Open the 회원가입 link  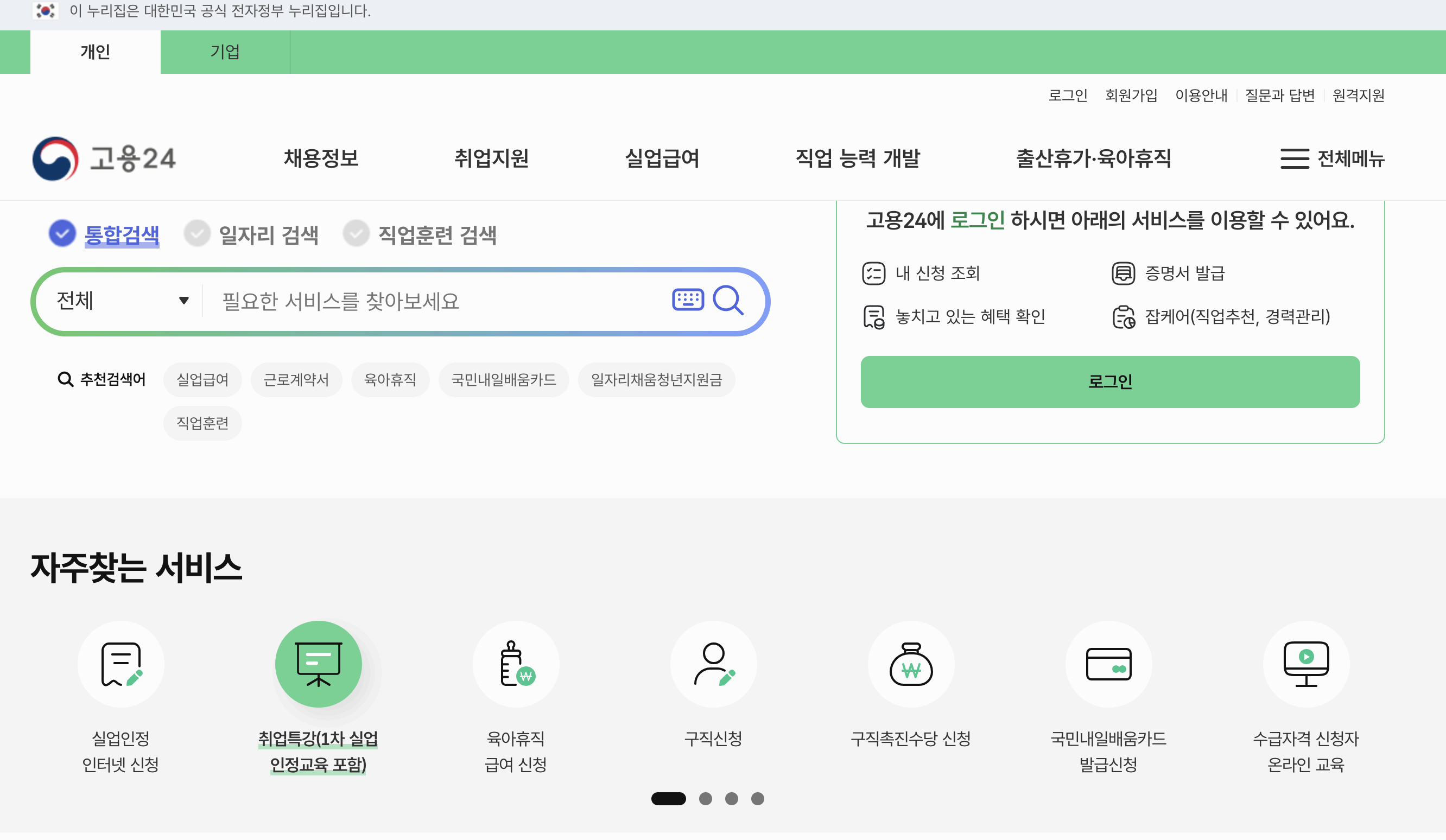(x=1131, y=96)
